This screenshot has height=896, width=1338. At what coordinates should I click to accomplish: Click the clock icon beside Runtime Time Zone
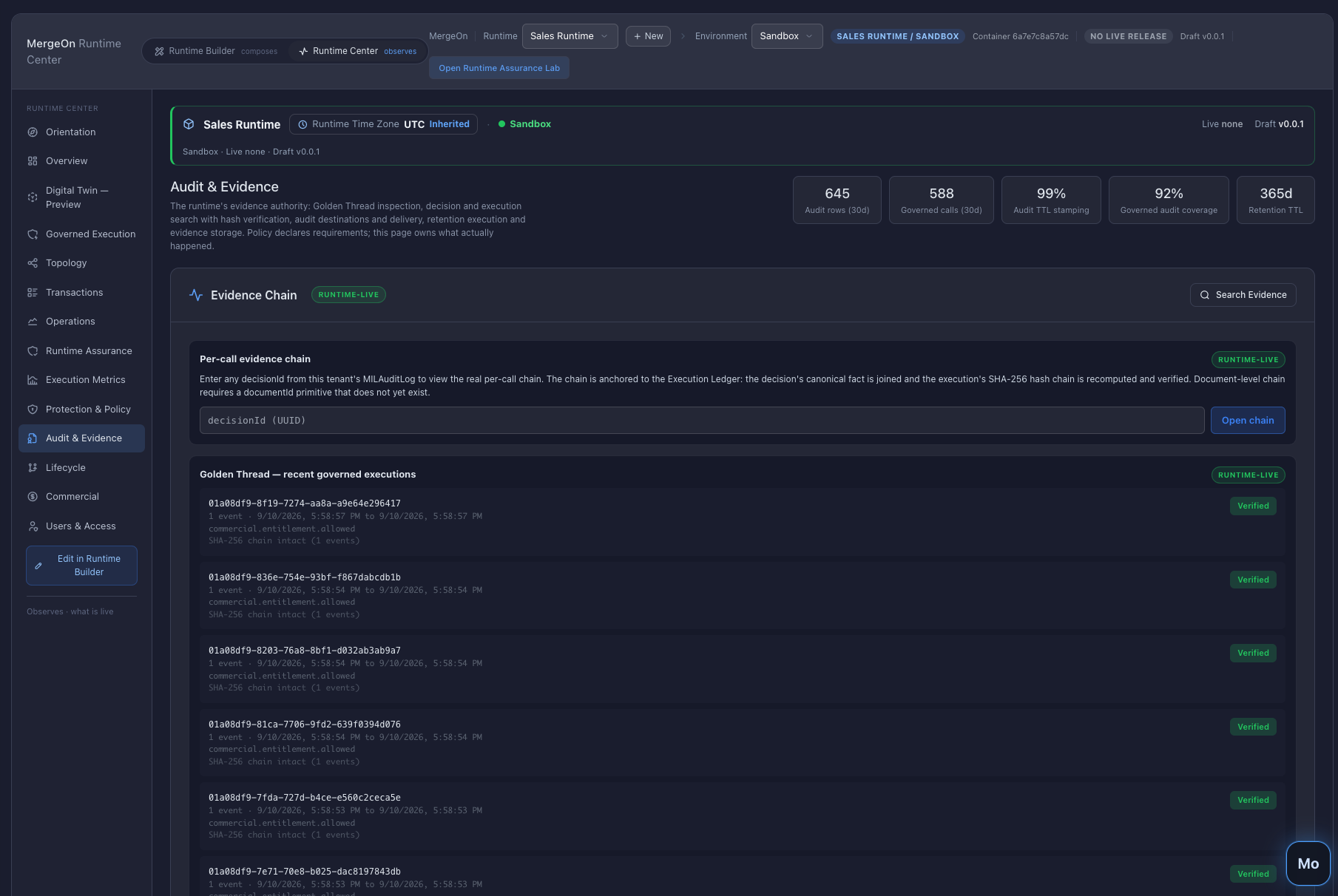tap(303, 124)
